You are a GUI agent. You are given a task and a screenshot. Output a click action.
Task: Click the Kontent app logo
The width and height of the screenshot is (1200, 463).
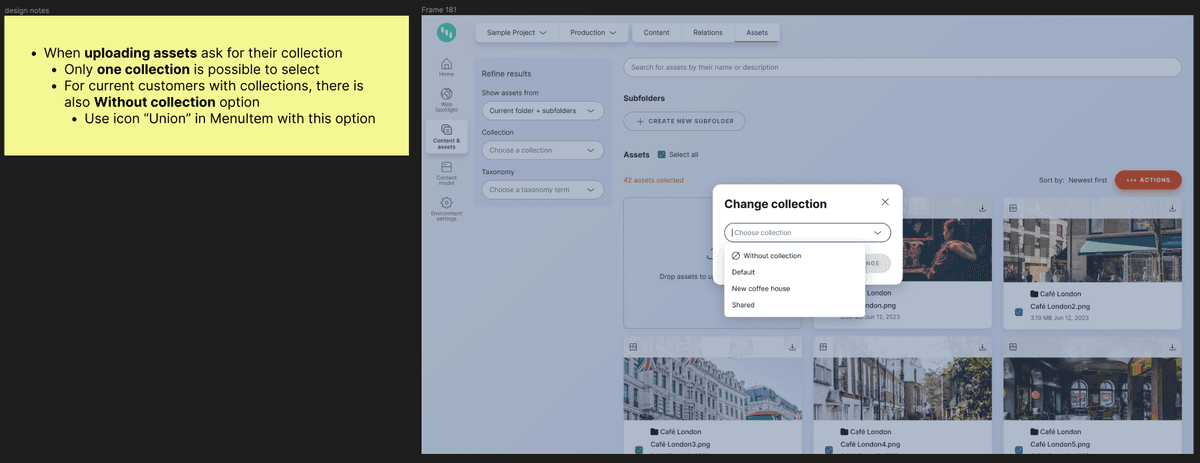[x=446, y=33]
